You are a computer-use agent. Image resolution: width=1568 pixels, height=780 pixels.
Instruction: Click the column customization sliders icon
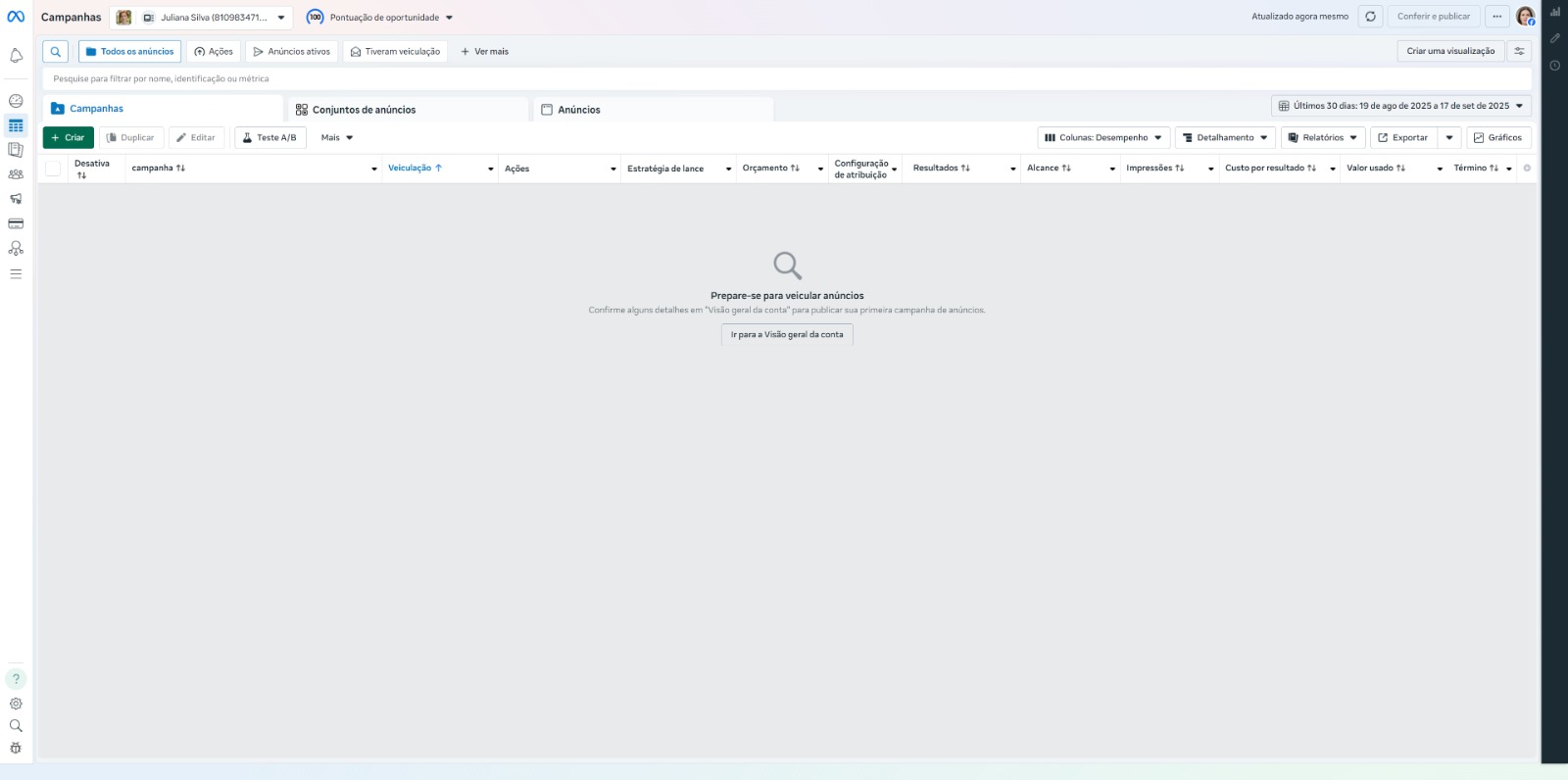click(1519, 52)
